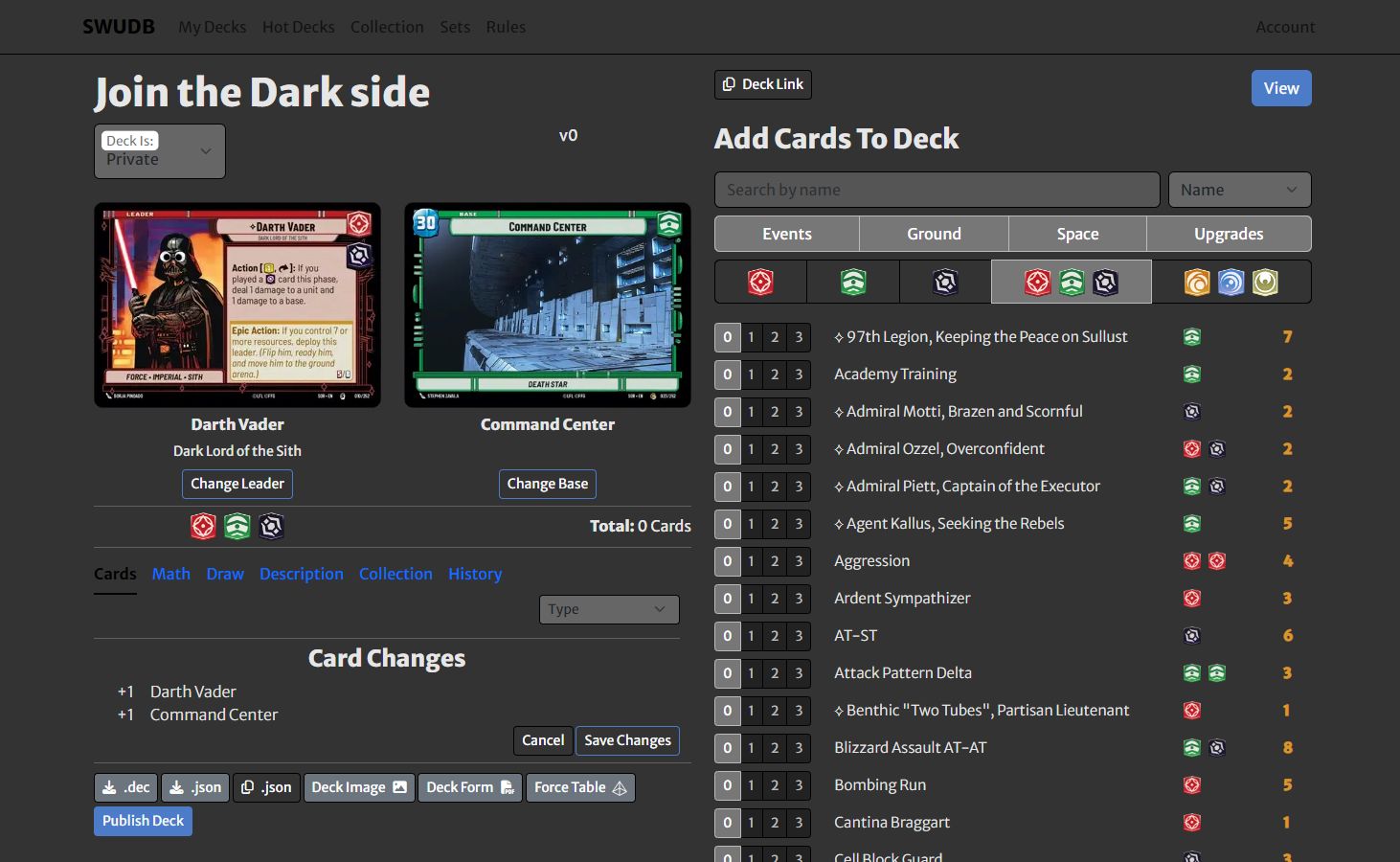Switch to the Math tab
The width and height of the screenshot is (1400, 862).
[170, 574]
